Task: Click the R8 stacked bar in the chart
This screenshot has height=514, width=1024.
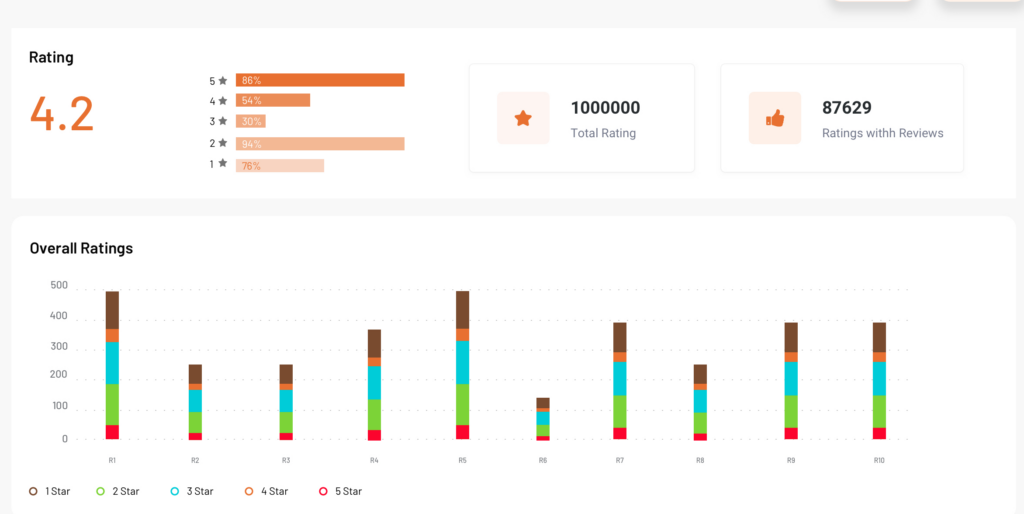Action: [x=700, y=402]
